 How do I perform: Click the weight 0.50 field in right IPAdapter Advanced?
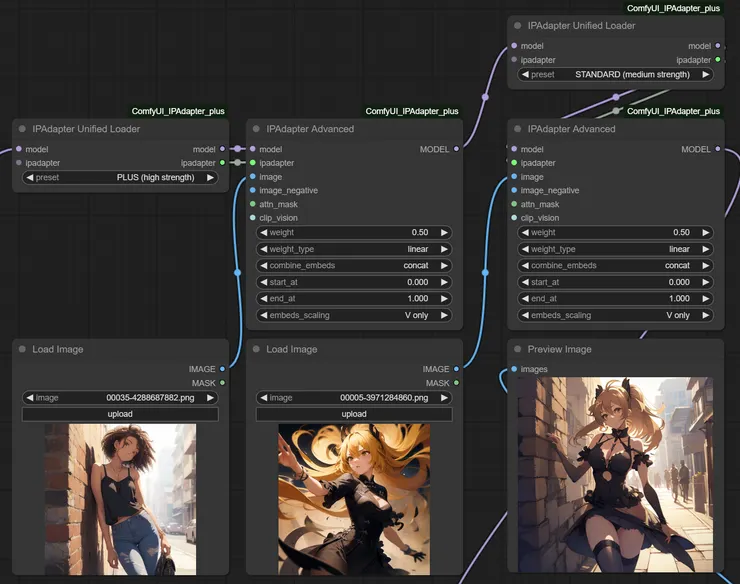[616, 232]
